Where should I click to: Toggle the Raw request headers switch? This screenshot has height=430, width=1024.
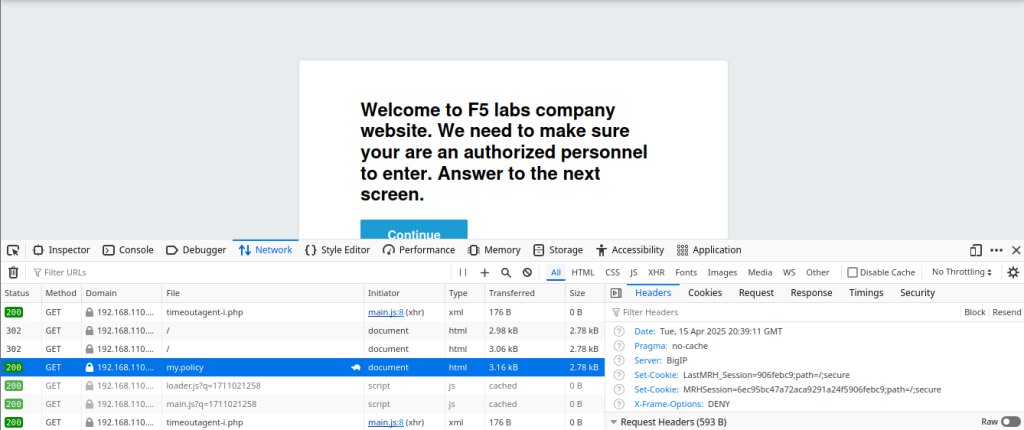pyautogui.click(x=1011, y=422)
